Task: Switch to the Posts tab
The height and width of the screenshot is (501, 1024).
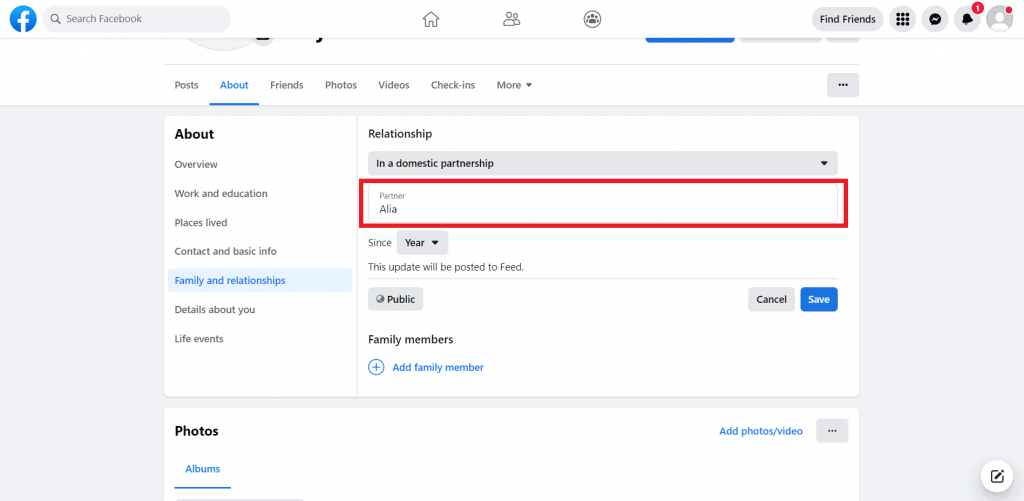Action: point(186,85)
